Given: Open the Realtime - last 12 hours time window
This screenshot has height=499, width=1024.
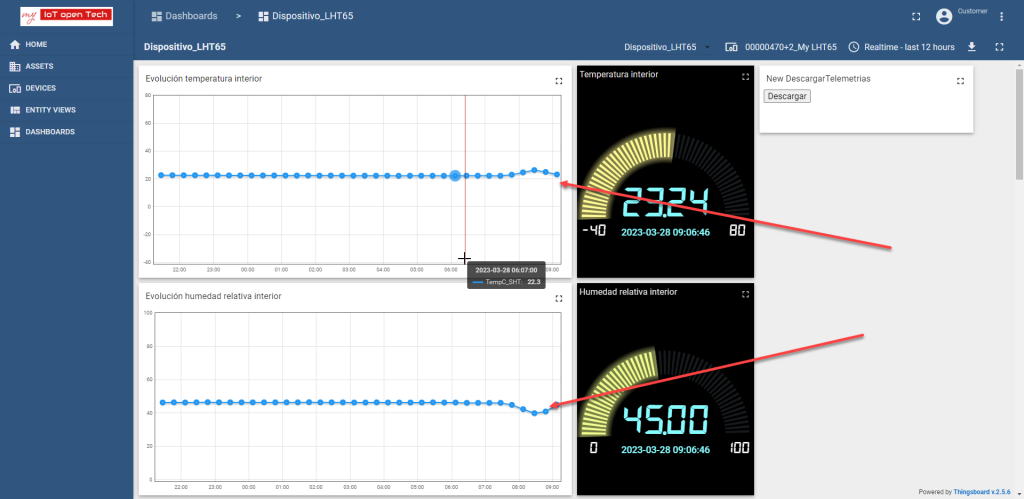Looking at the screenshot, I should pyautogui.click(x=901, y=47).
